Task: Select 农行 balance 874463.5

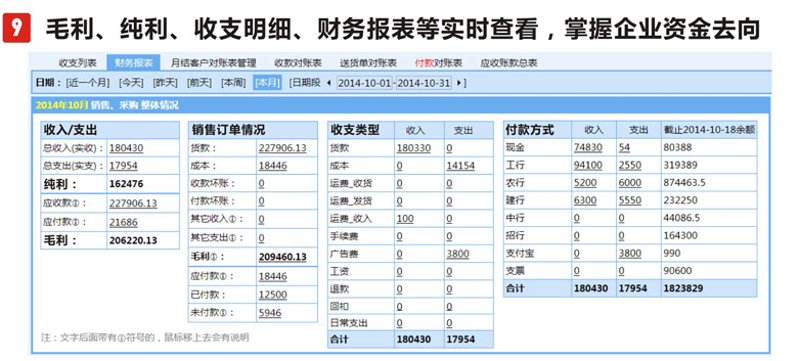Action: (x=685, y=183)
